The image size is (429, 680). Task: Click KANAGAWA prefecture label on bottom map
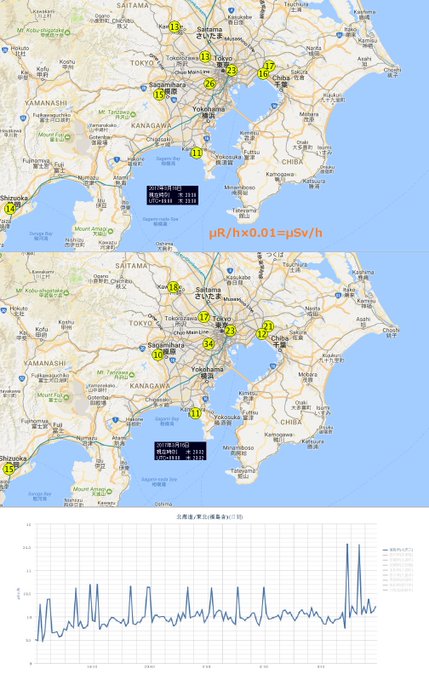pyautogui.click(x=149, y=386)
